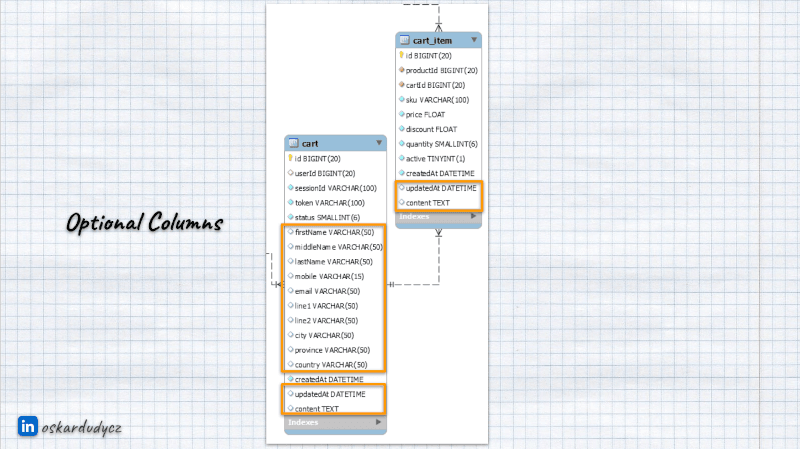Select column middleName VARCHAR(50)
This screenshot has height=449, width=800.
point(339,247)
